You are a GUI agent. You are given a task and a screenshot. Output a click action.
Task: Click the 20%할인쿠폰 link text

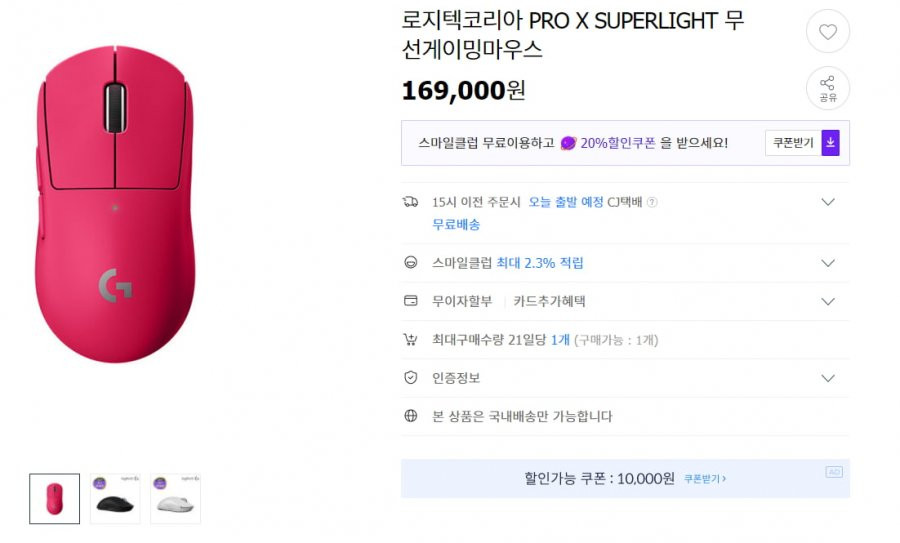click(618, 143)
